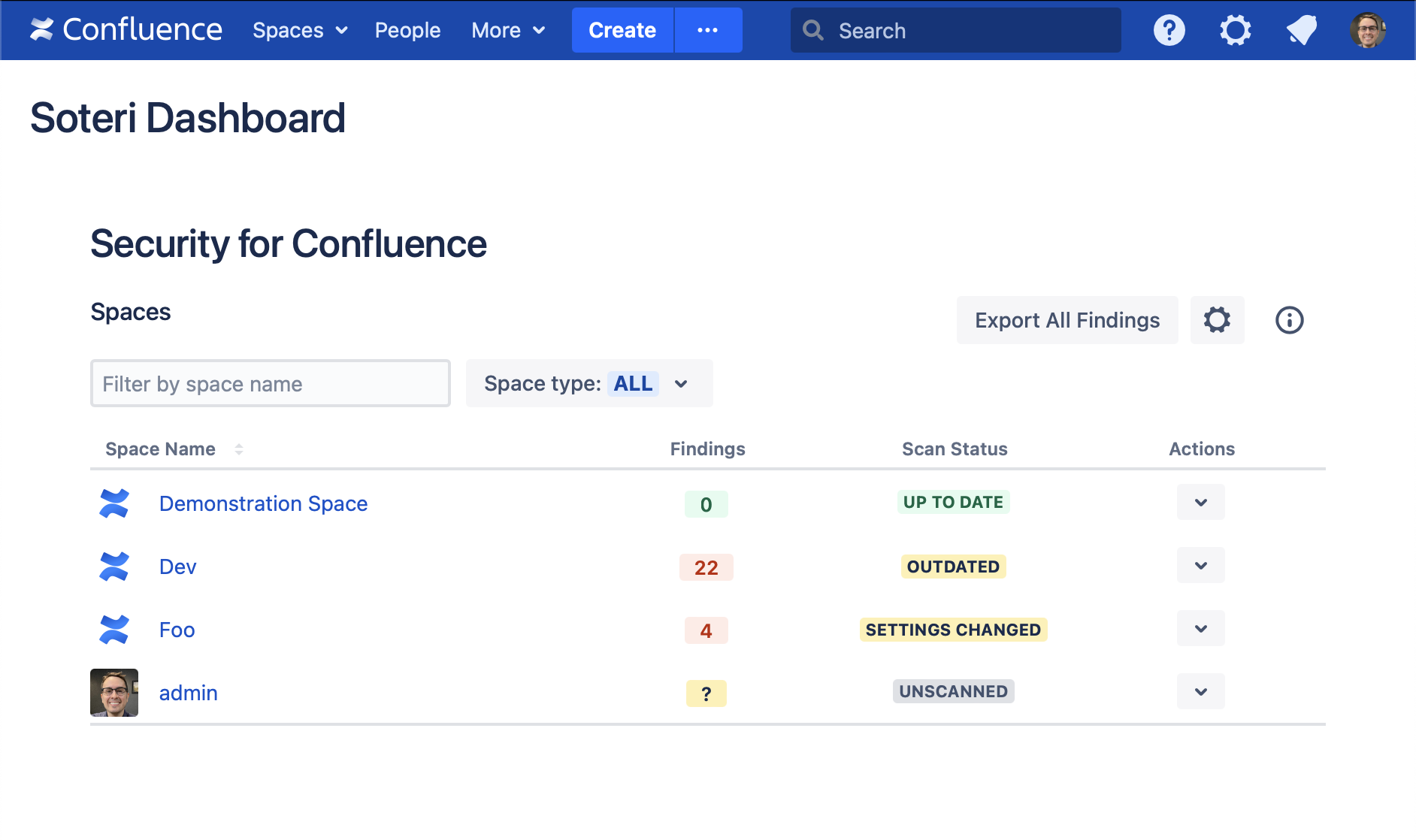The height and width of the screenshot is (840, 1416).
Task: Click the admin space avatar thumbnail
Action: (114, 693)
